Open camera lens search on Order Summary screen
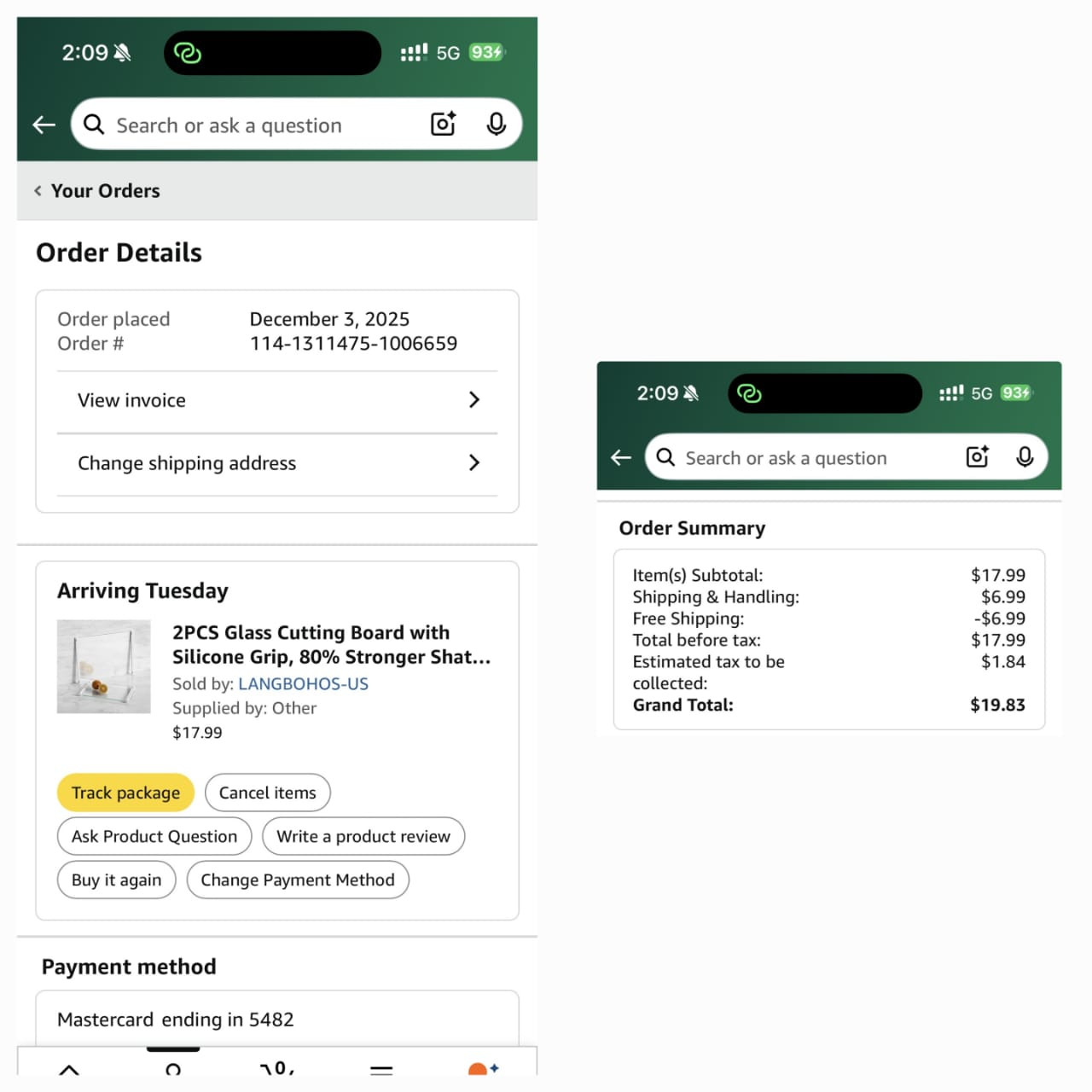Screen dimensions: 1092x1092 pyautogui.click(x=977, y=457)
